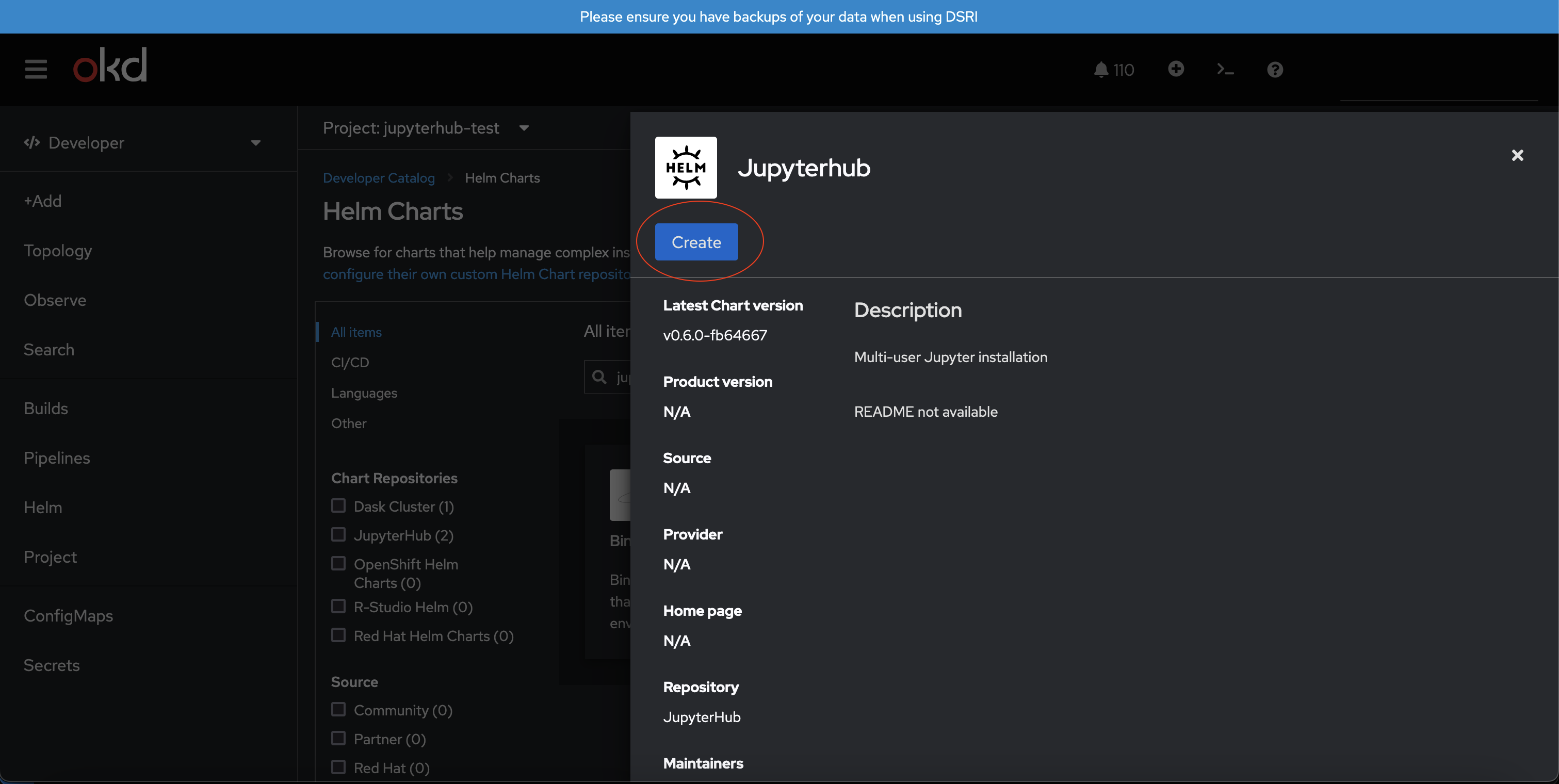
Task: Check the Dask Cluster repository filter
Action: tap(338, 505)
